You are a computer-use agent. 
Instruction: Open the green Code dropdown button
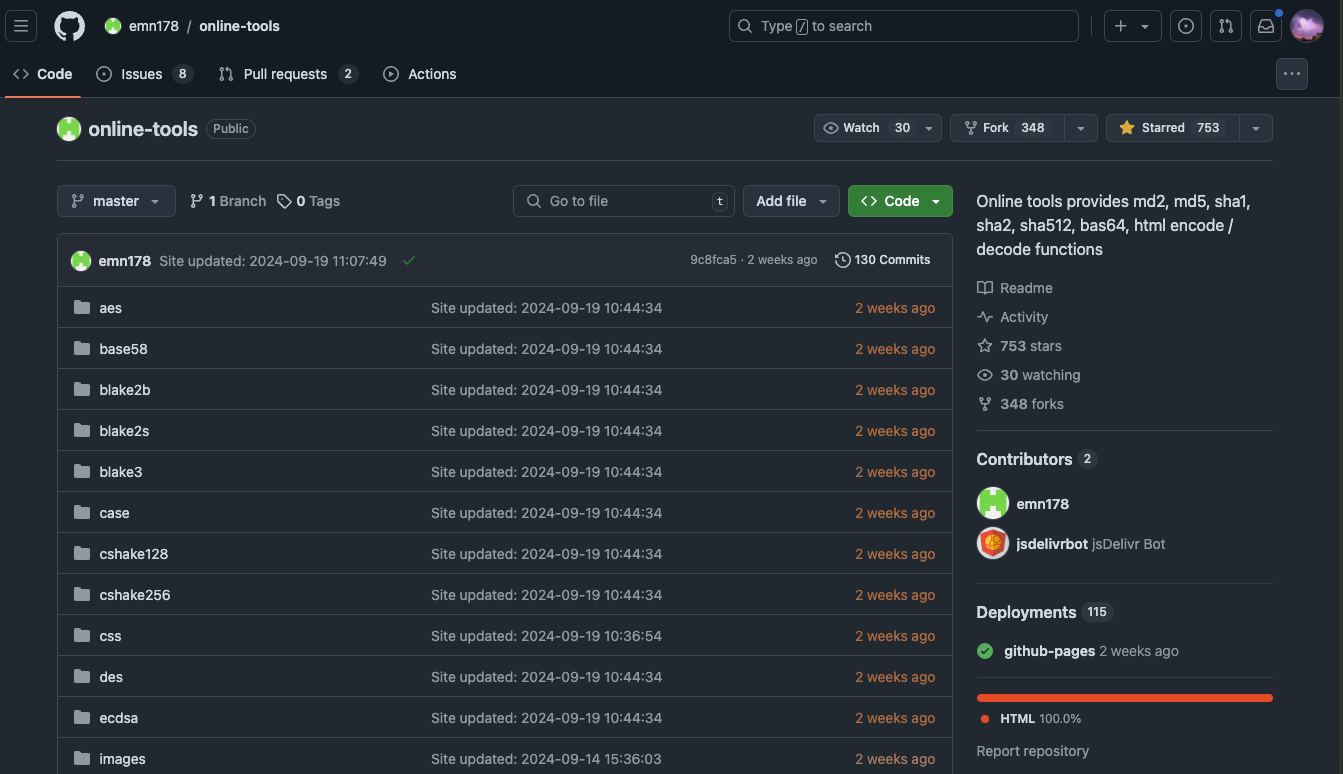900,201
